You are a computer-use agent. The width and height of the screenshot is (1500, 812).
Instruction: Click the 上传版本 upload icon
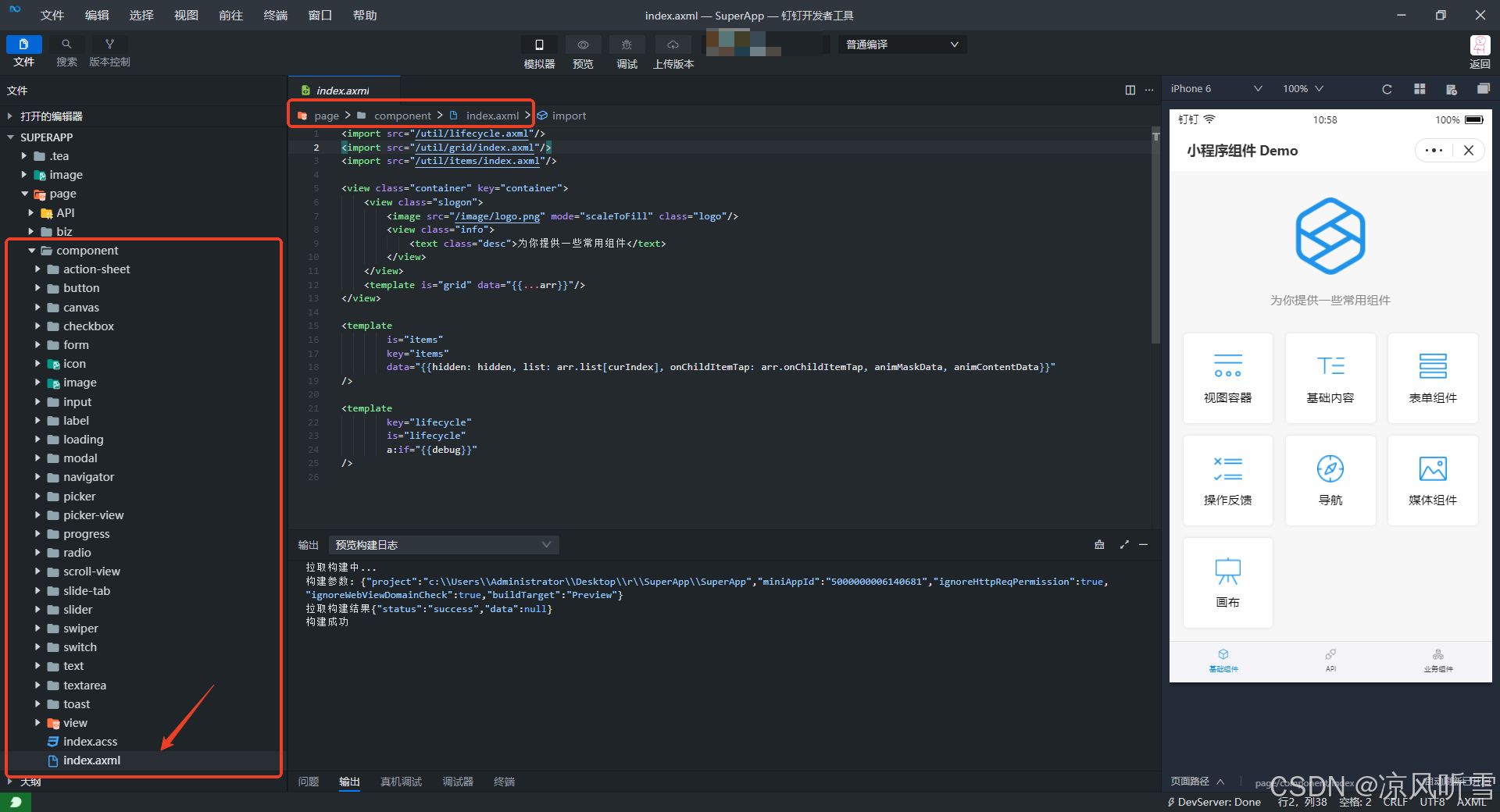click(x=673, y=45)
